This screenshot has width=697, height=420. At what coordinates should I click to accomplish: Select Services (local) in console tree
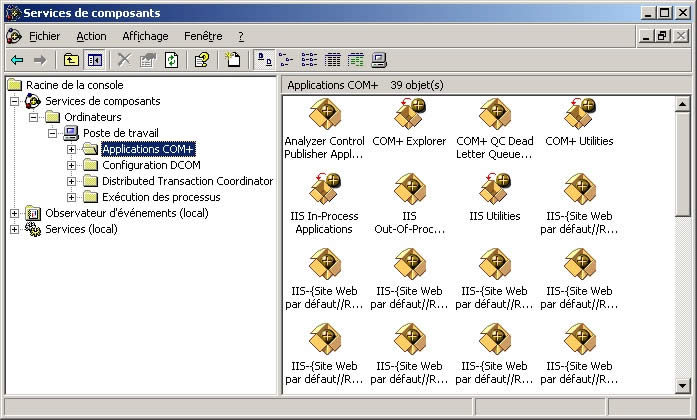pos(83,229)
